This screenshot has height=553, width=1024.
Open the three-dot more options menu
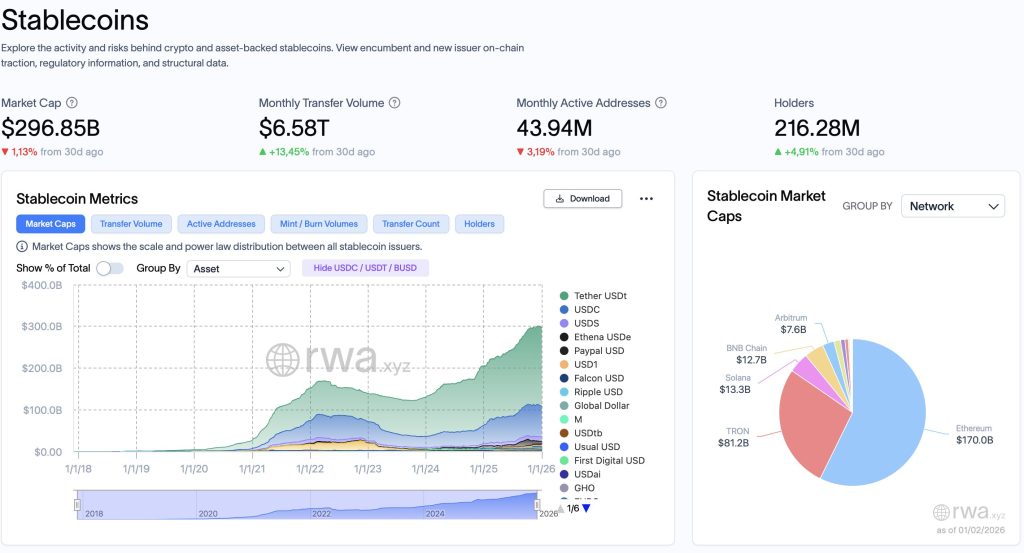(x=646, y=199)
